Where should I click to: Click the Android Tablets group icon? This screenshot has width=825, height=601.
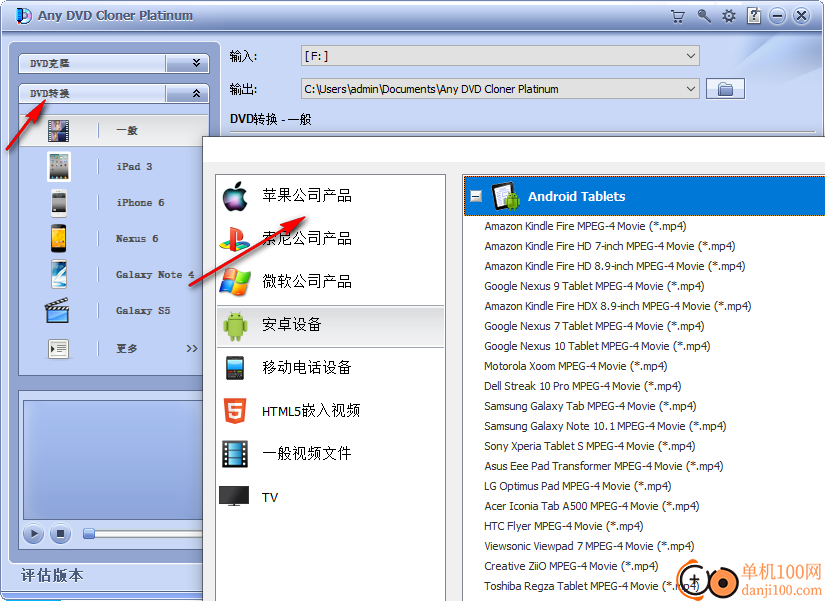[506, 196]
